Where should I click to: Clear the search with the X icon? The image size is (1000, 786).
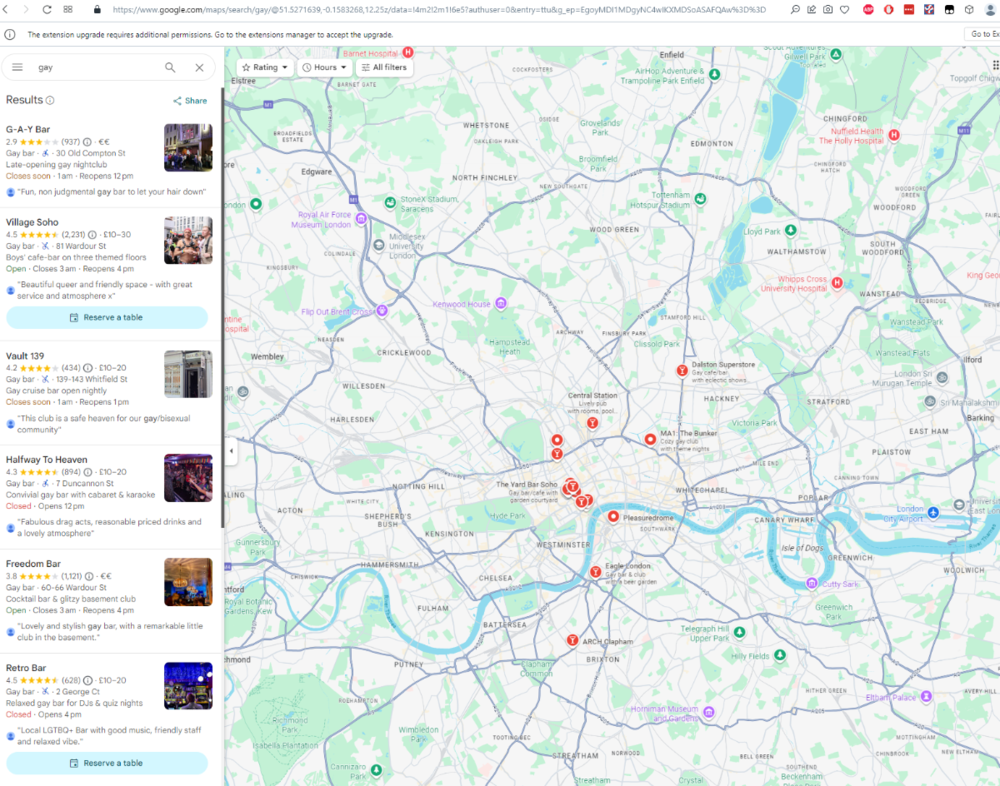click(x=200, y=67)
